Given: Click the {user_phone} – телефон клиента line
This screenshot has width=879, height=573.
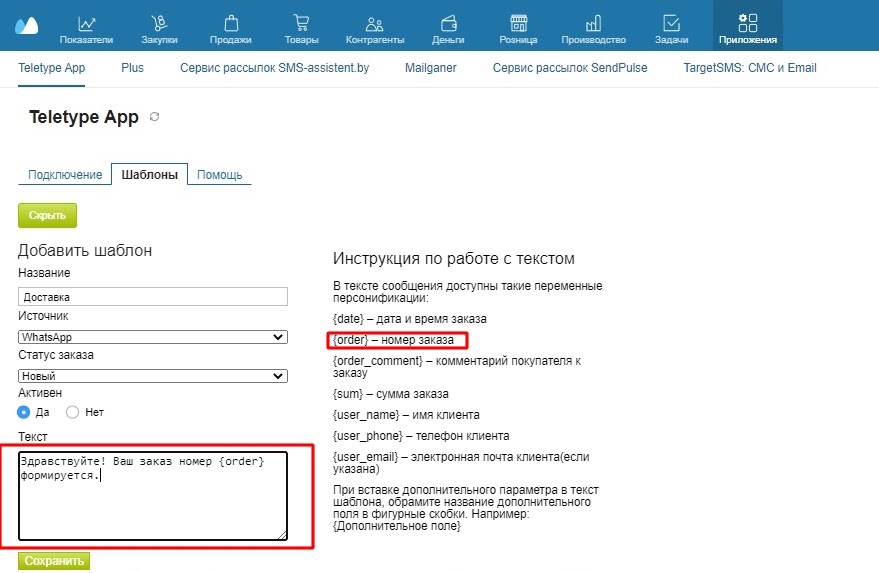Looking at the screenshot, I should click(x=421, y=436).
